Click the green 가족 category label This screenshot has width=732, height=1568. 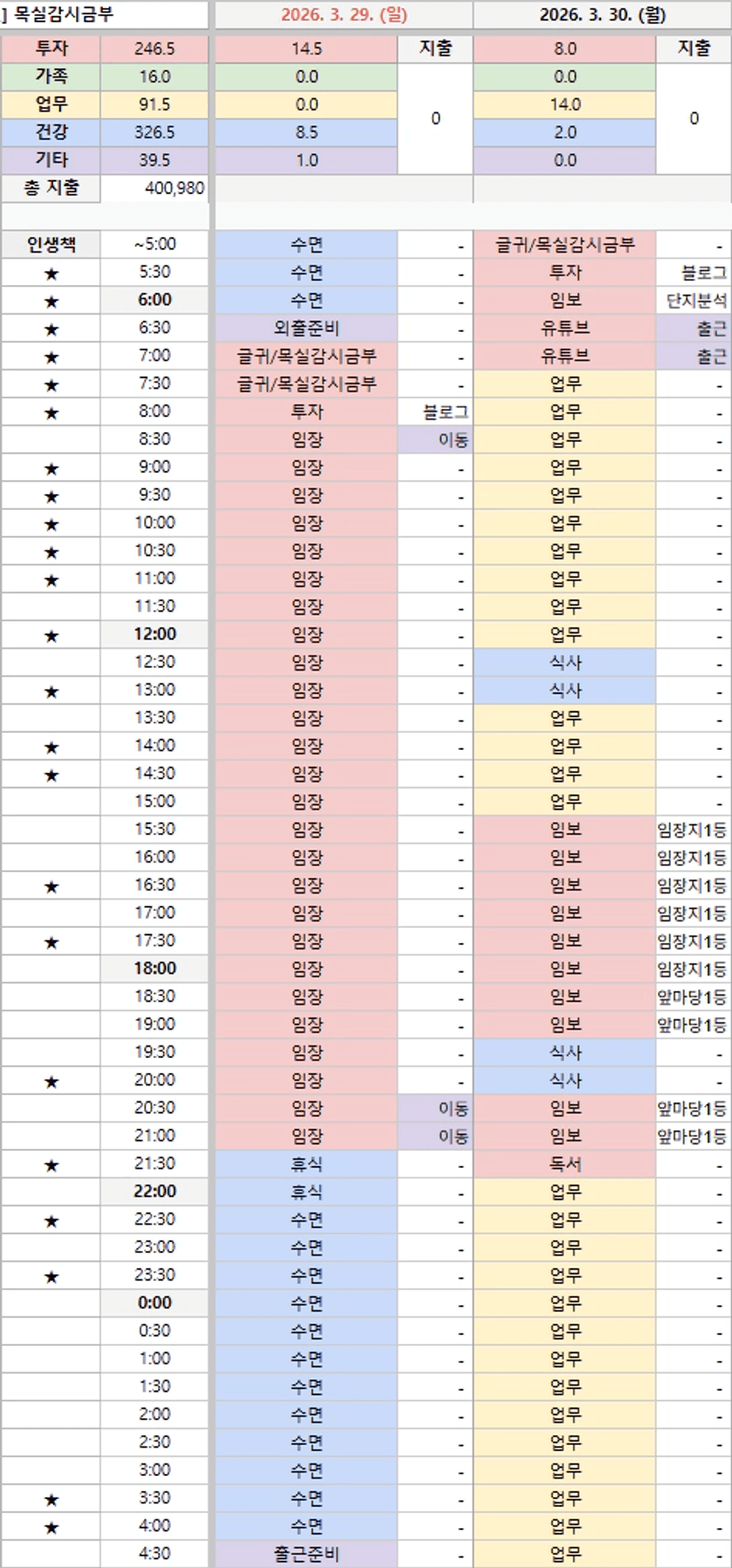51,76
